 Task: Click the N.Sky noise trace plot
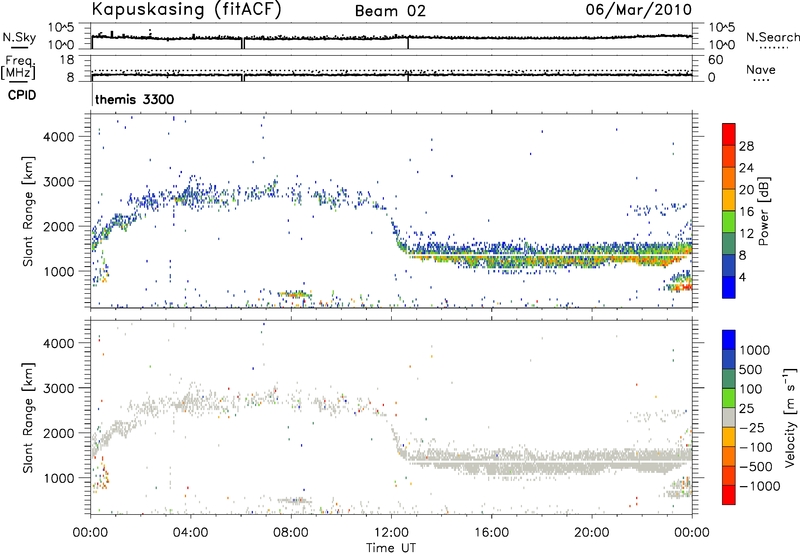point(391,37)
